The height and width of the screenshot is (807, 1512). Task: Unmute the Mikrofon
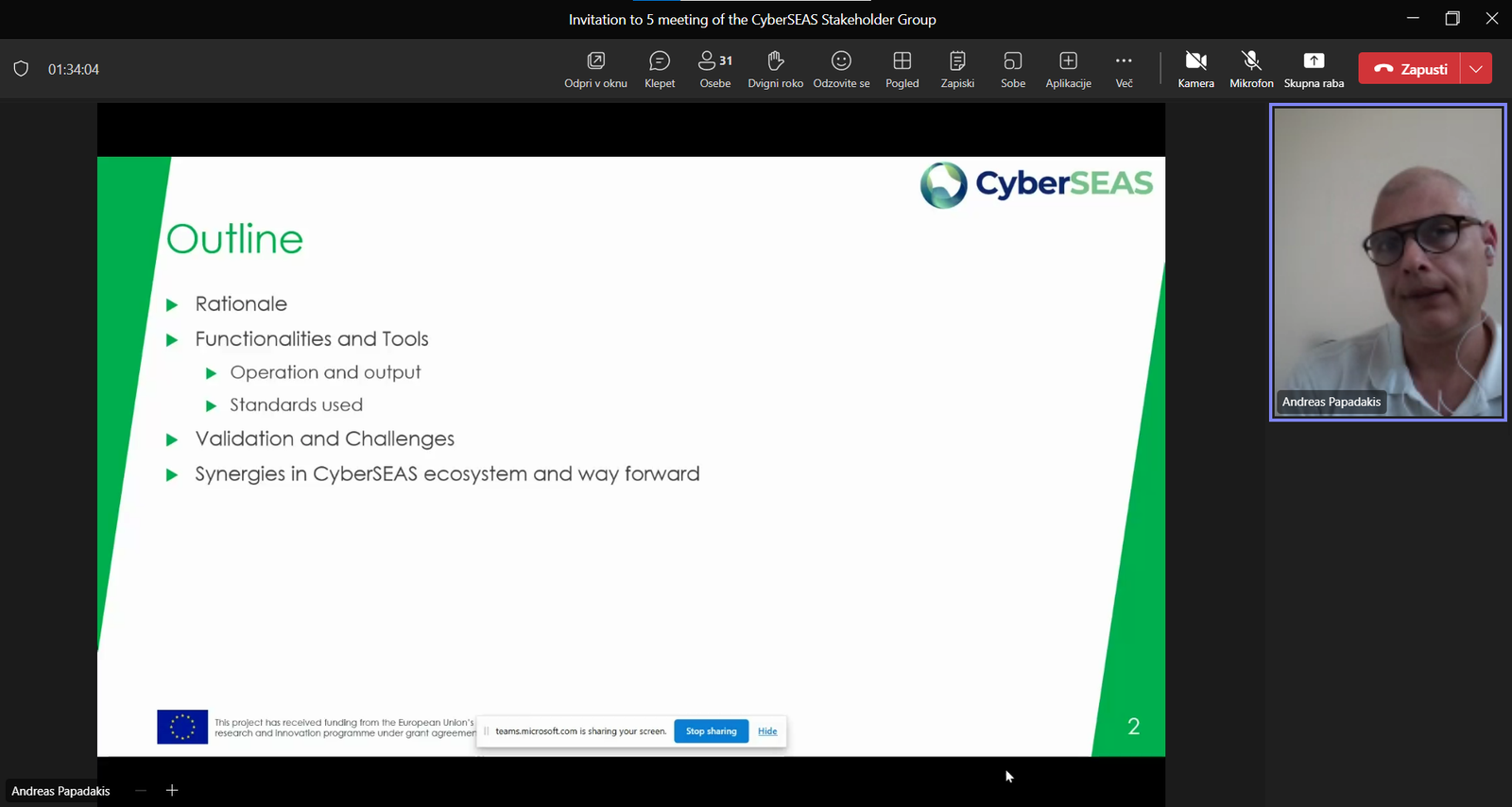(x=1251, y=69)
